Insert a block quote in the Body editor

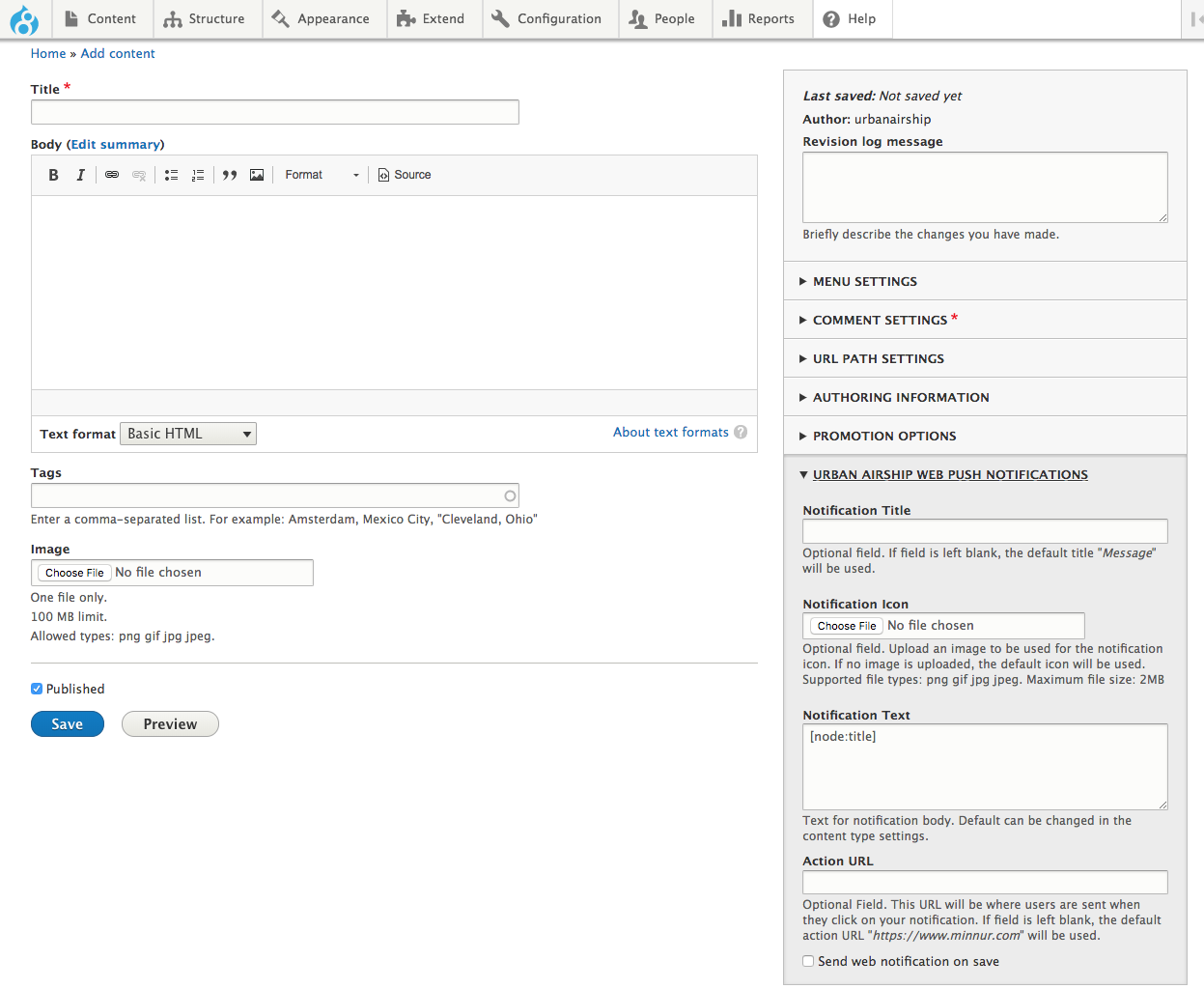229,175
